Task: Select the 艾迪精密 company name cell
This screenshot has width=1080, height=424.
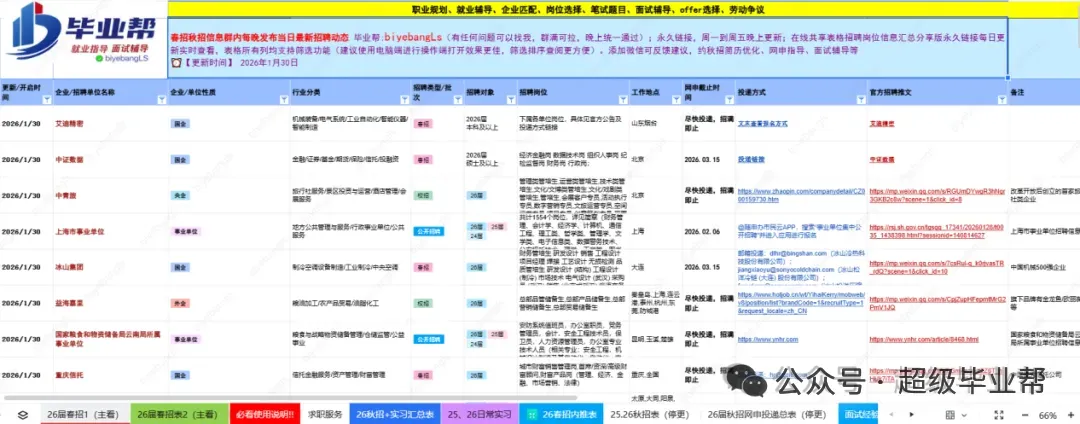Action: tap(110, 124)
